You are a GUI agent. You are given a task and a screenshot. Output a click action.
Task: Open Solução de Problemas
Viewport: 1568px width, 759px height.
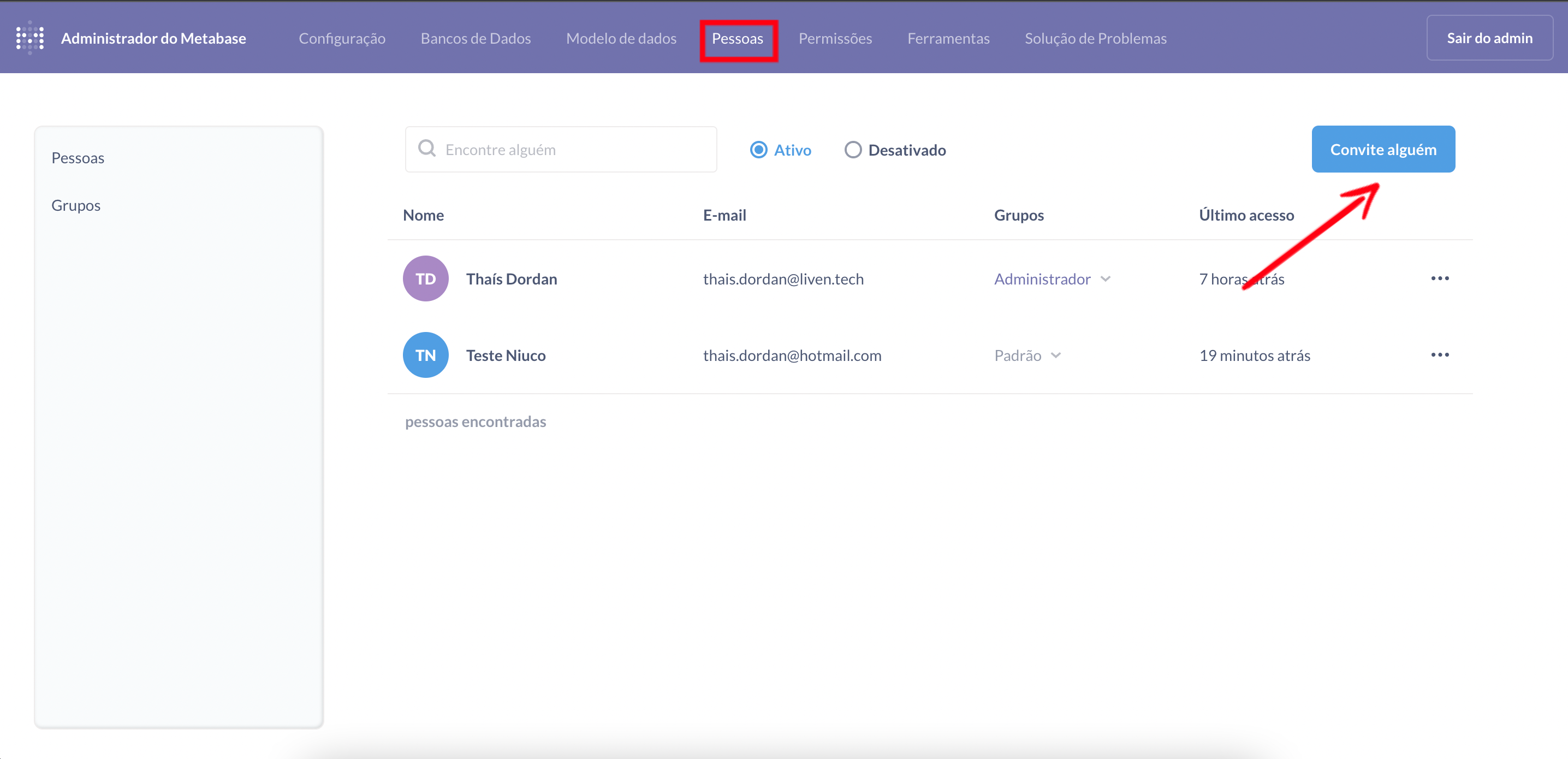(1095, 38)
